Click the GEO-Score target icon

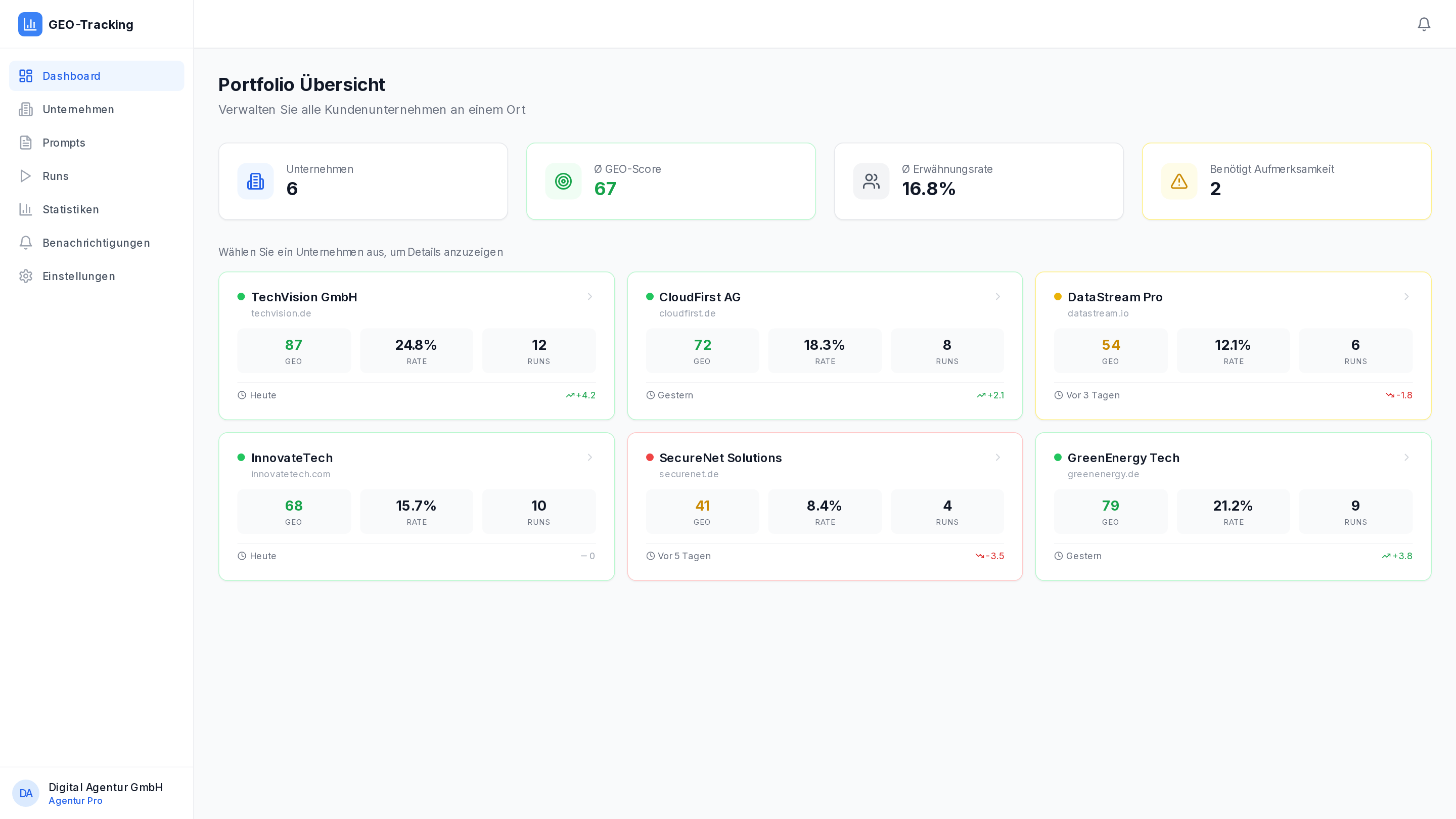click(563, 181)
